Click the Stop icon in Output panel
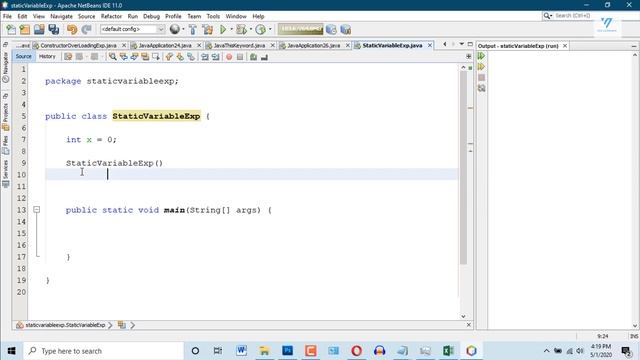 click(482, 78)
